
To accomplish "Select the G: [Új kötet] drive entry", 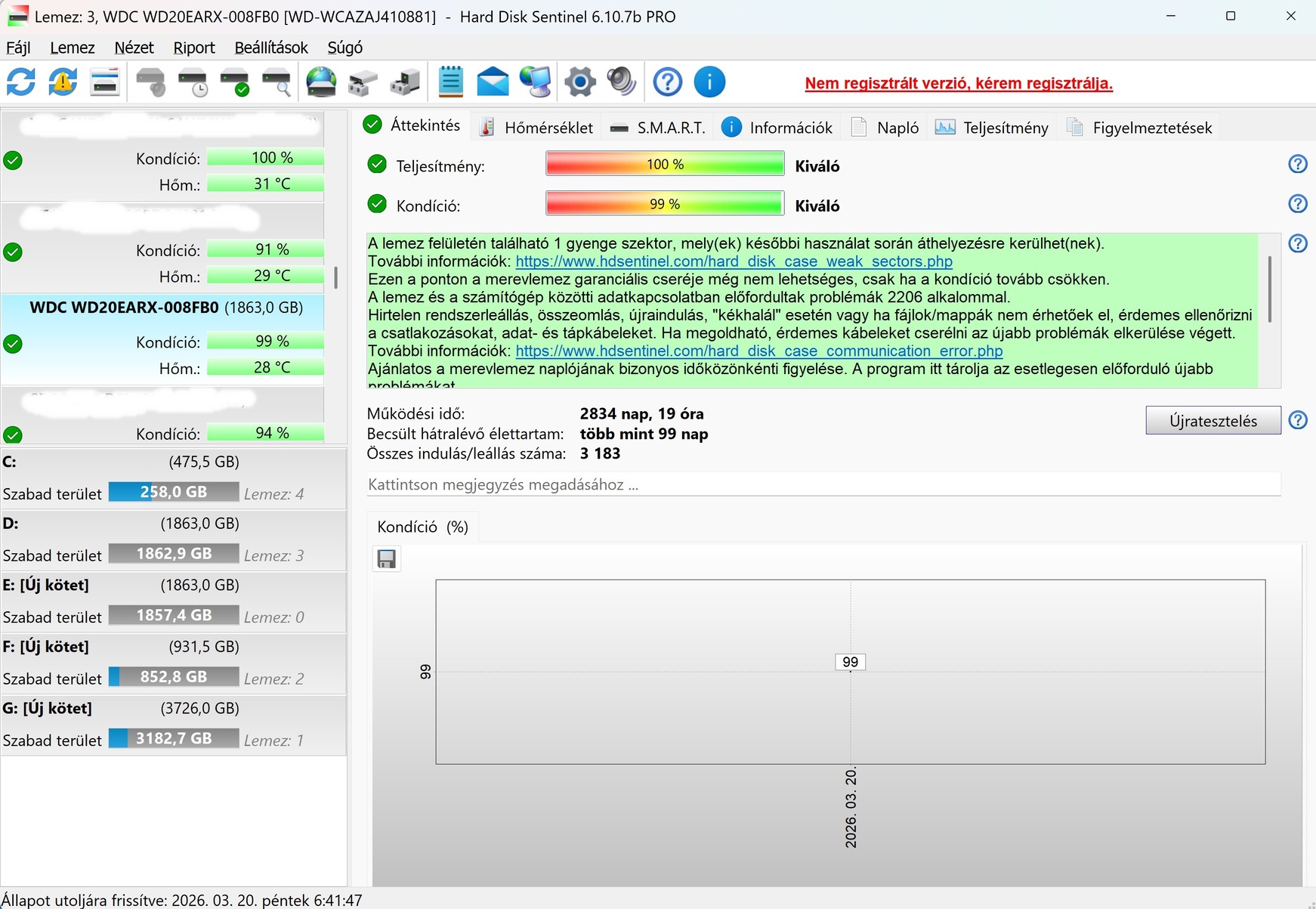I will point(174,725).
